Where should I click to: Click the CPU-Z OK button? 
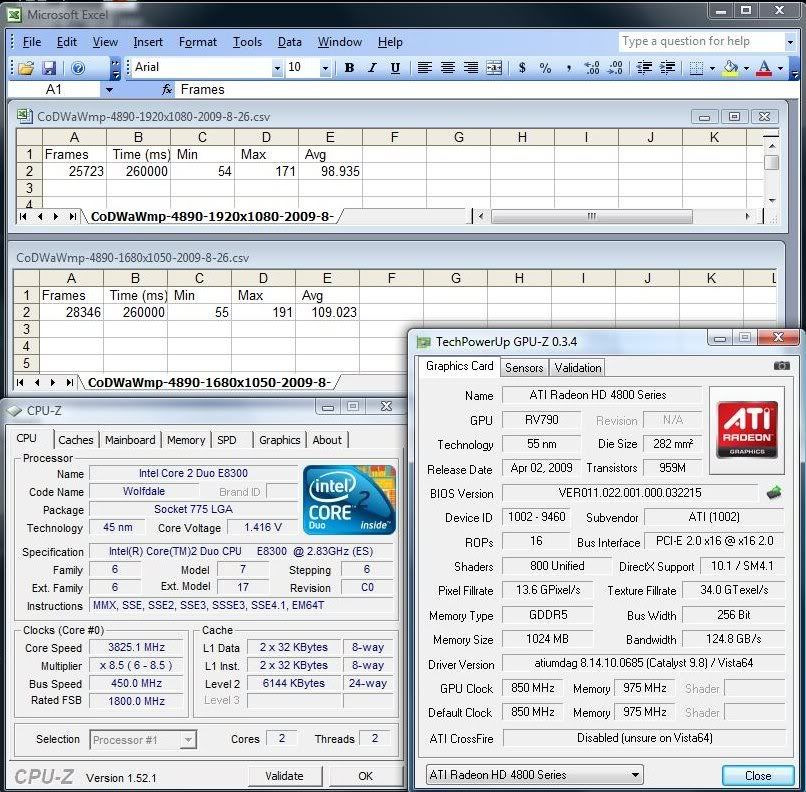coord(365,776)
